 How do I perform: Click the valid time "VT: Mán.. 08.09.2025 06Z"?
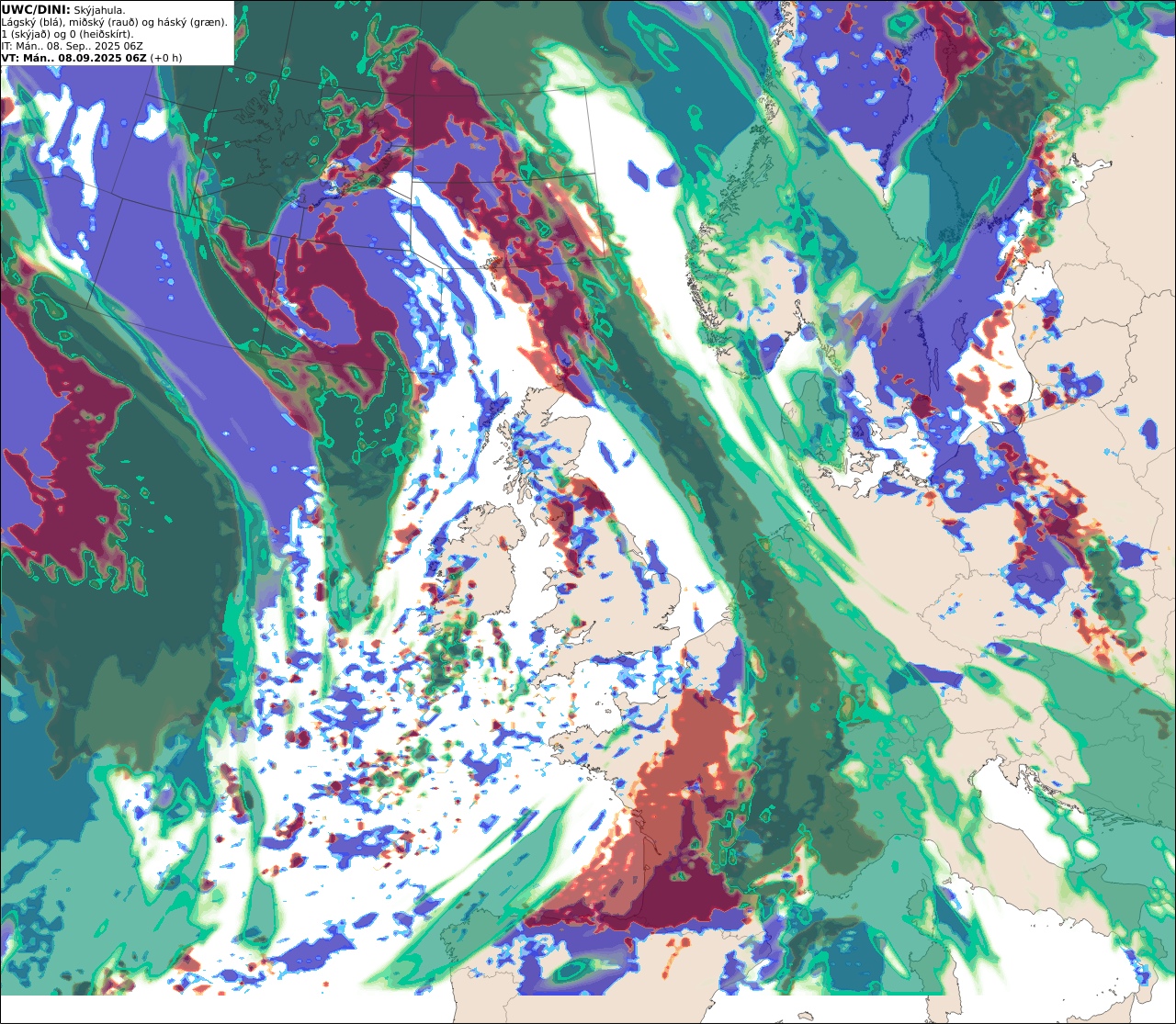coord(74,58)
